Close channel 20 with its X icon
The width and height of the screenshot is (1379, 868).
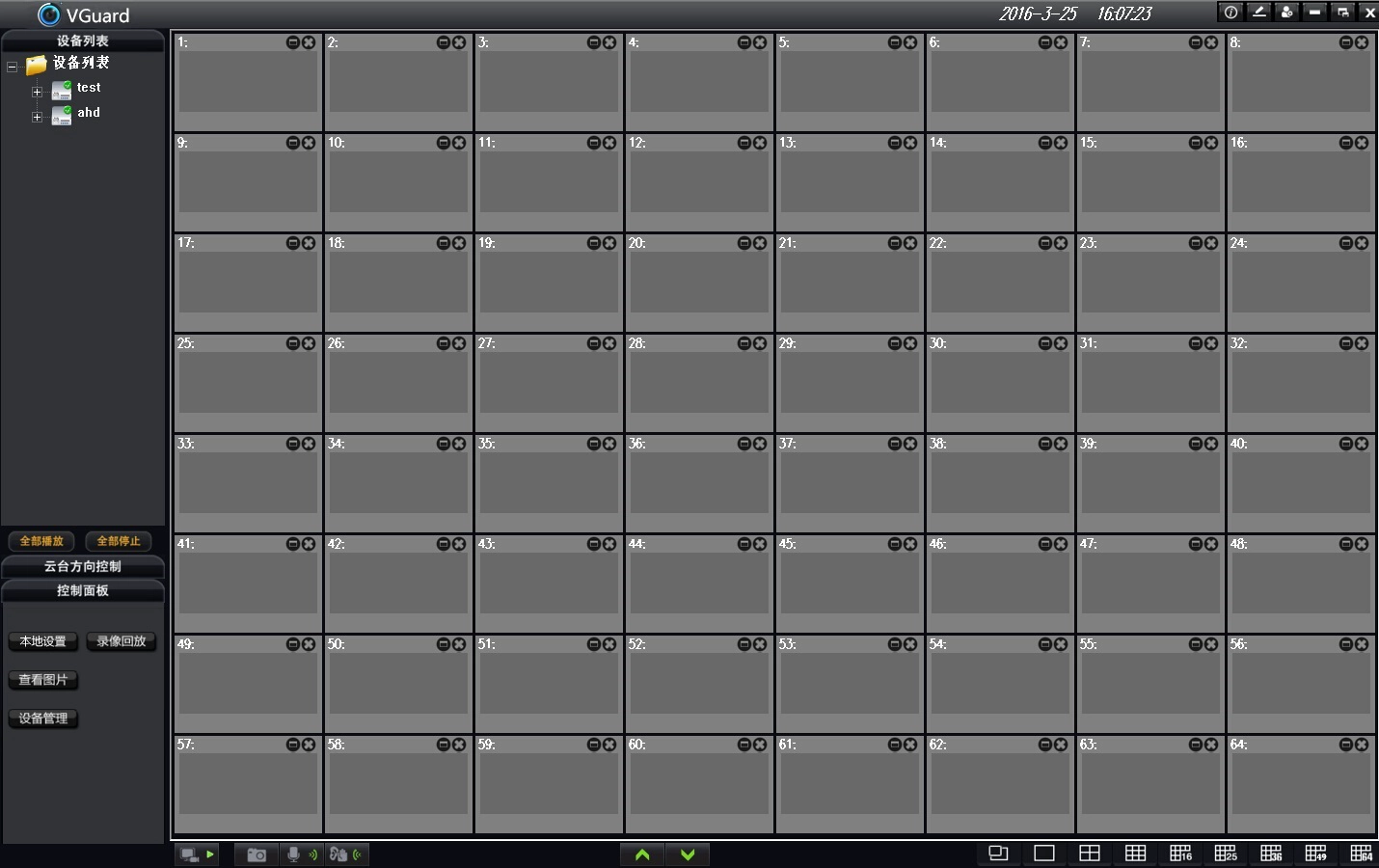(x=760, y=243)
